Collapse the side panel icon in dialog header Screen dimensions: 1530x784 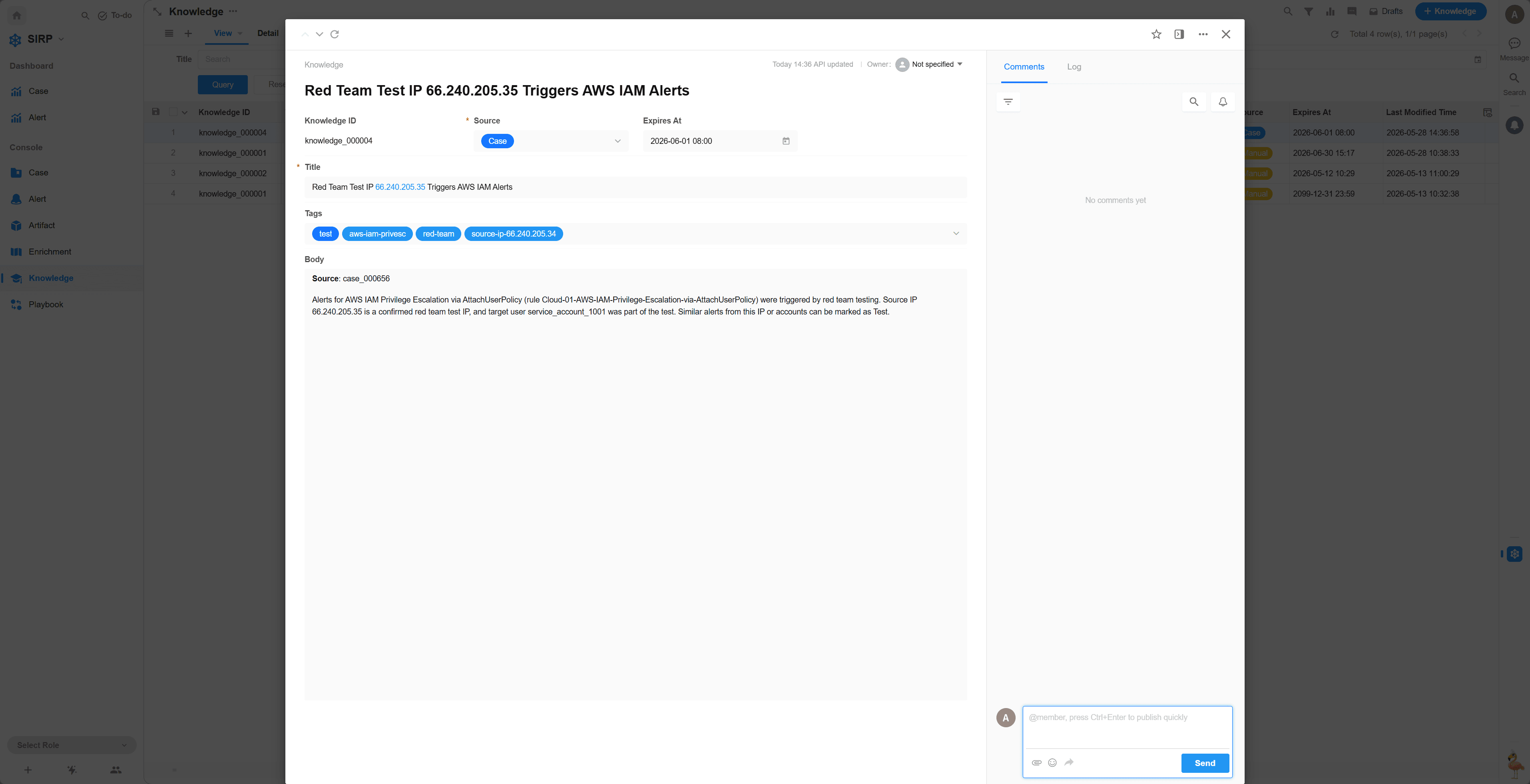pyautogui.click(x=1179, y=34)
